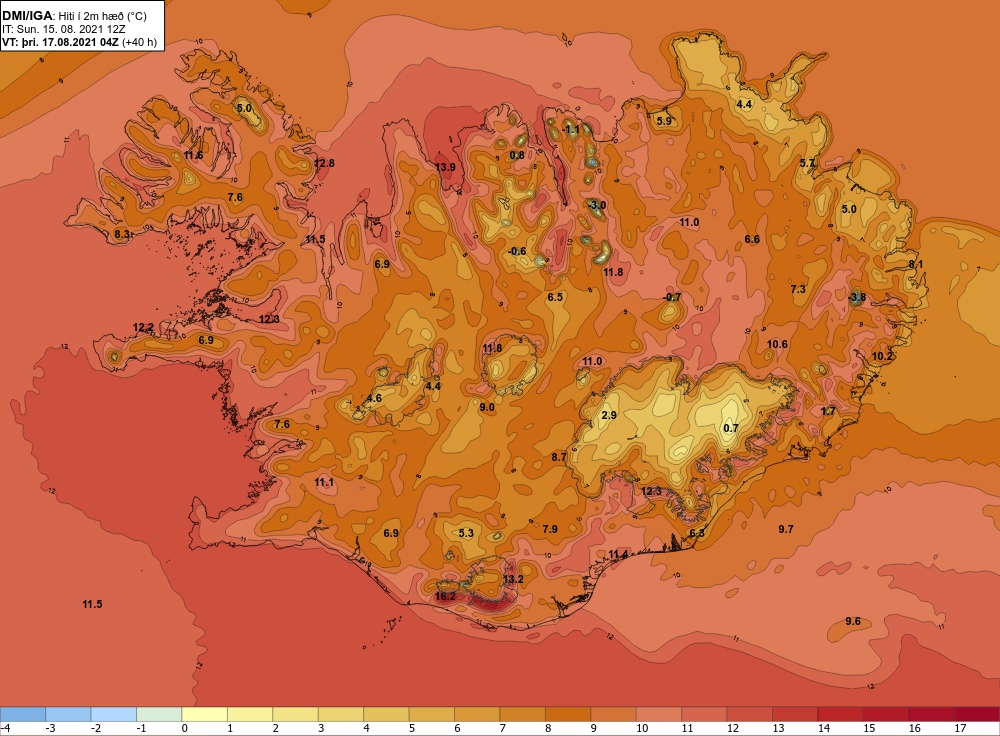
Task: Click the -0.7 temperature value
Action: (672, 297)
